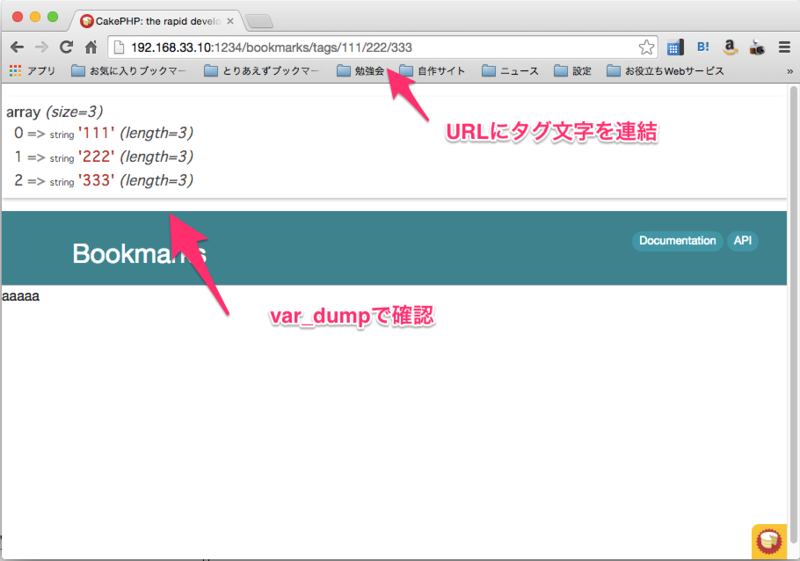
Task: Open the 自作サイト bookmark folder
Action: tap(432, 71)
